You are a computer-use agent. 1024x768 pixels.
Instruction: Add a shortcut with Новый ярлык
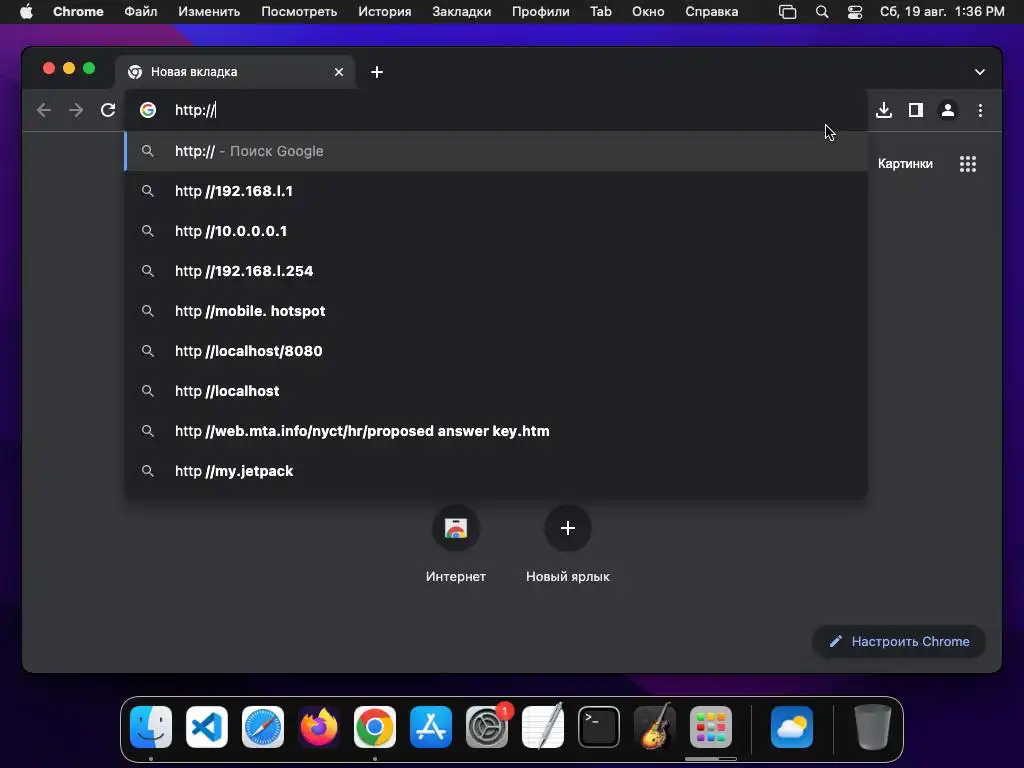point(568,543)
